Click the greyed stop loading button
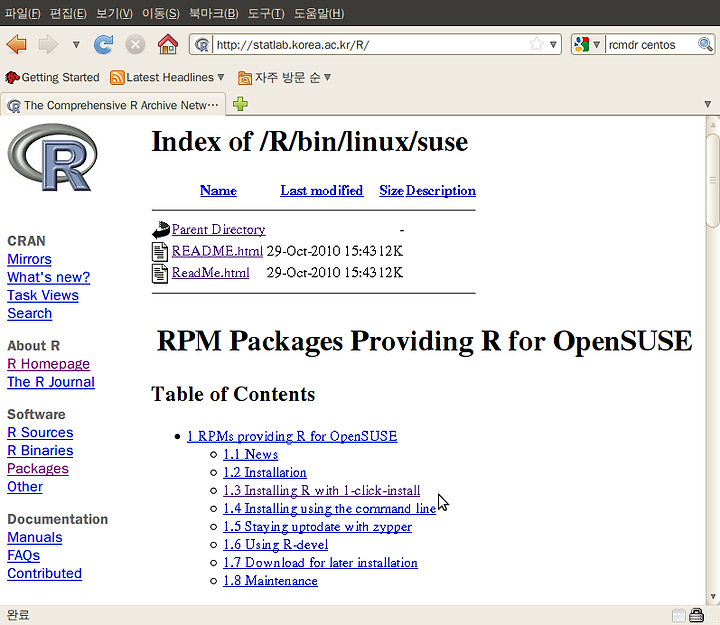720x625 pixels. pyautogui.click(x=135, y=45)
